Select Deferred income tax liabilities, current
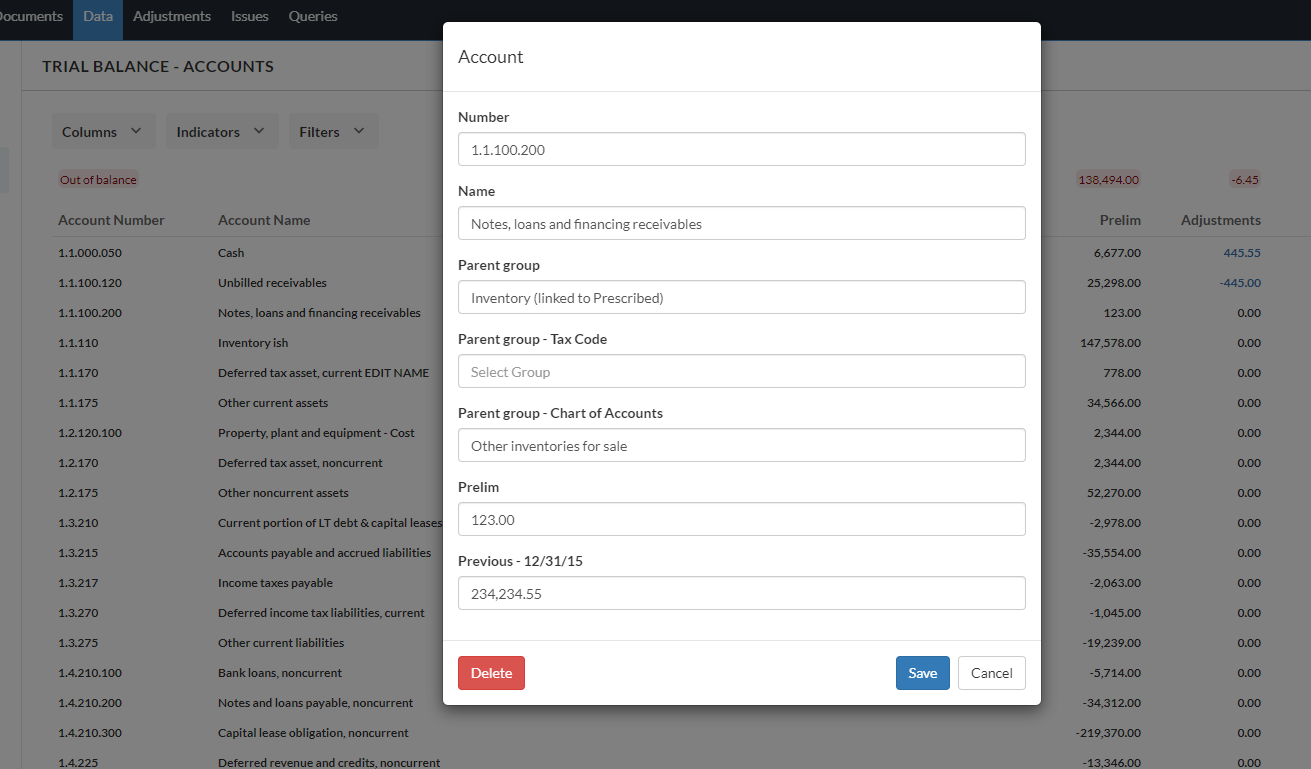Image resolution: width=1311 pixels, height=769 pixels. pos(321,613)
